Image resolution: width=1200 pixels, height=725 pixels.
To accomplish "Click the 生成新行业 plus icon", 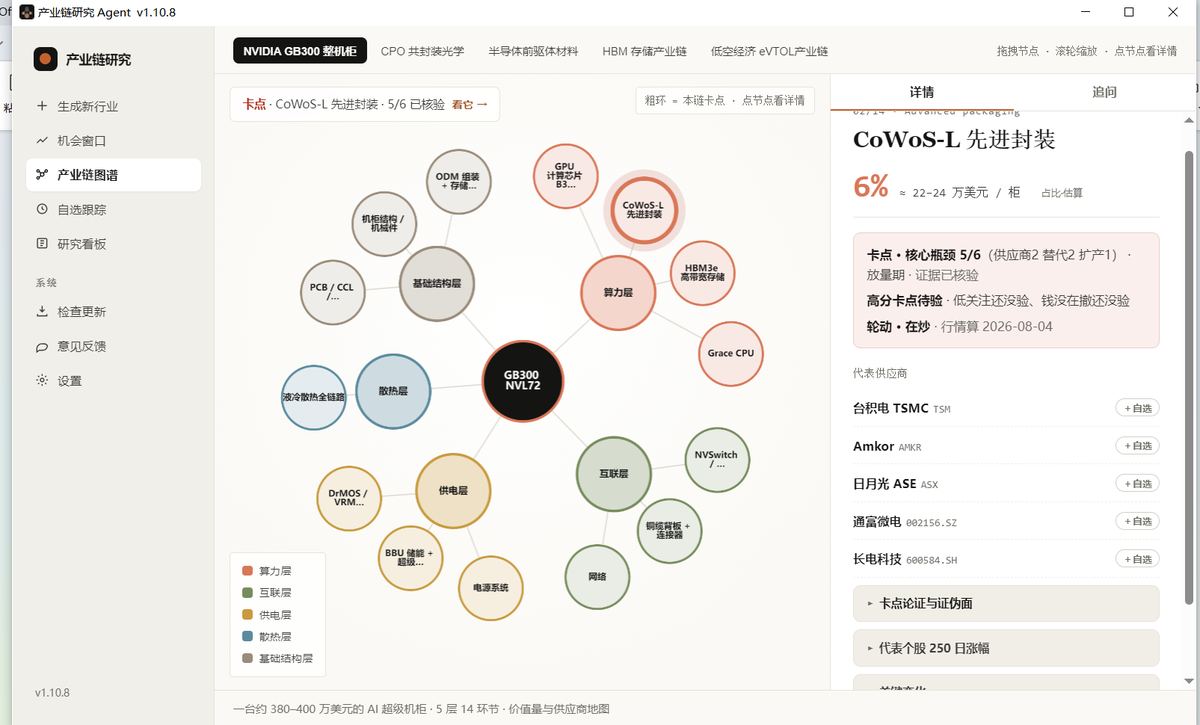I will point(41,106).
